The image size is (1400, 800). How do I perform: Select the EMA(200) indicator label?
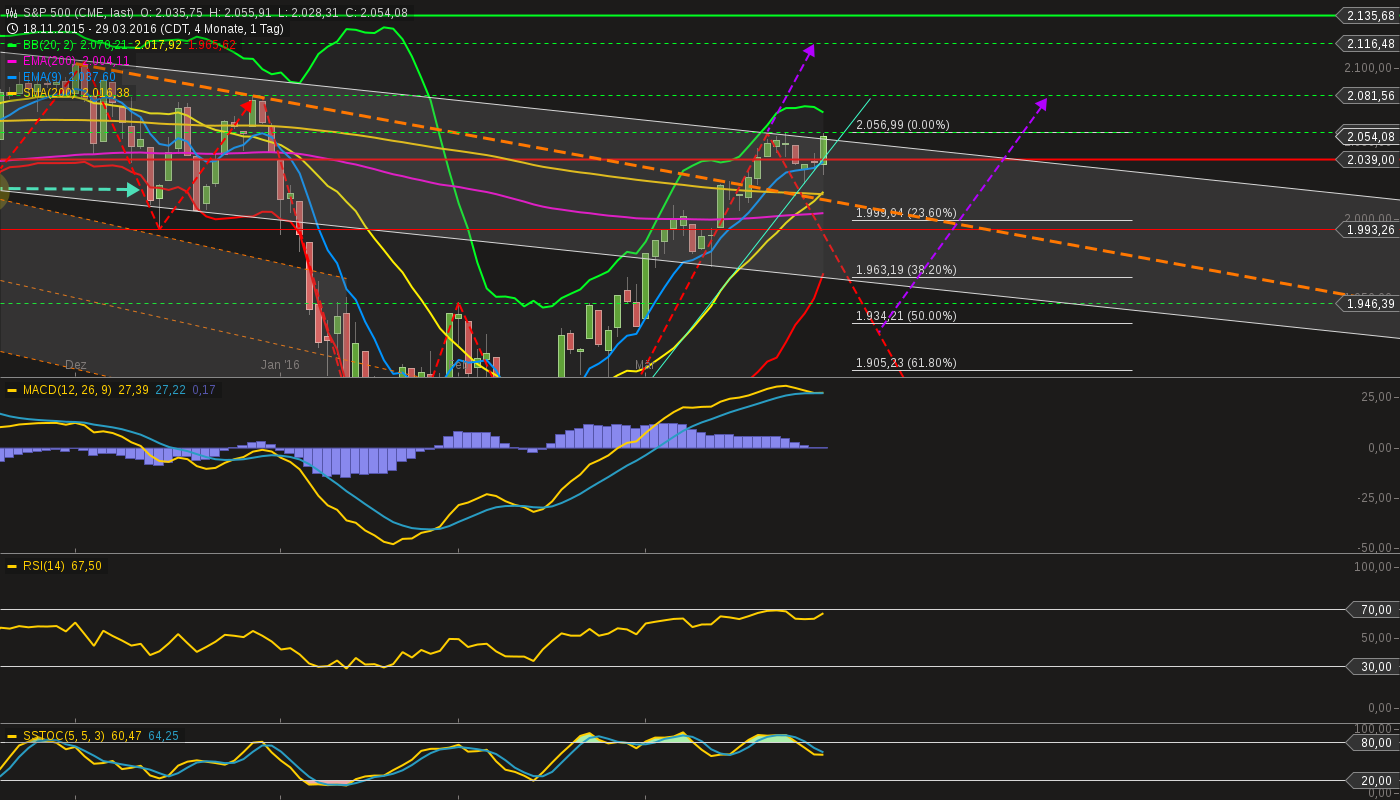pyautogui.click(x=49, y=61)
